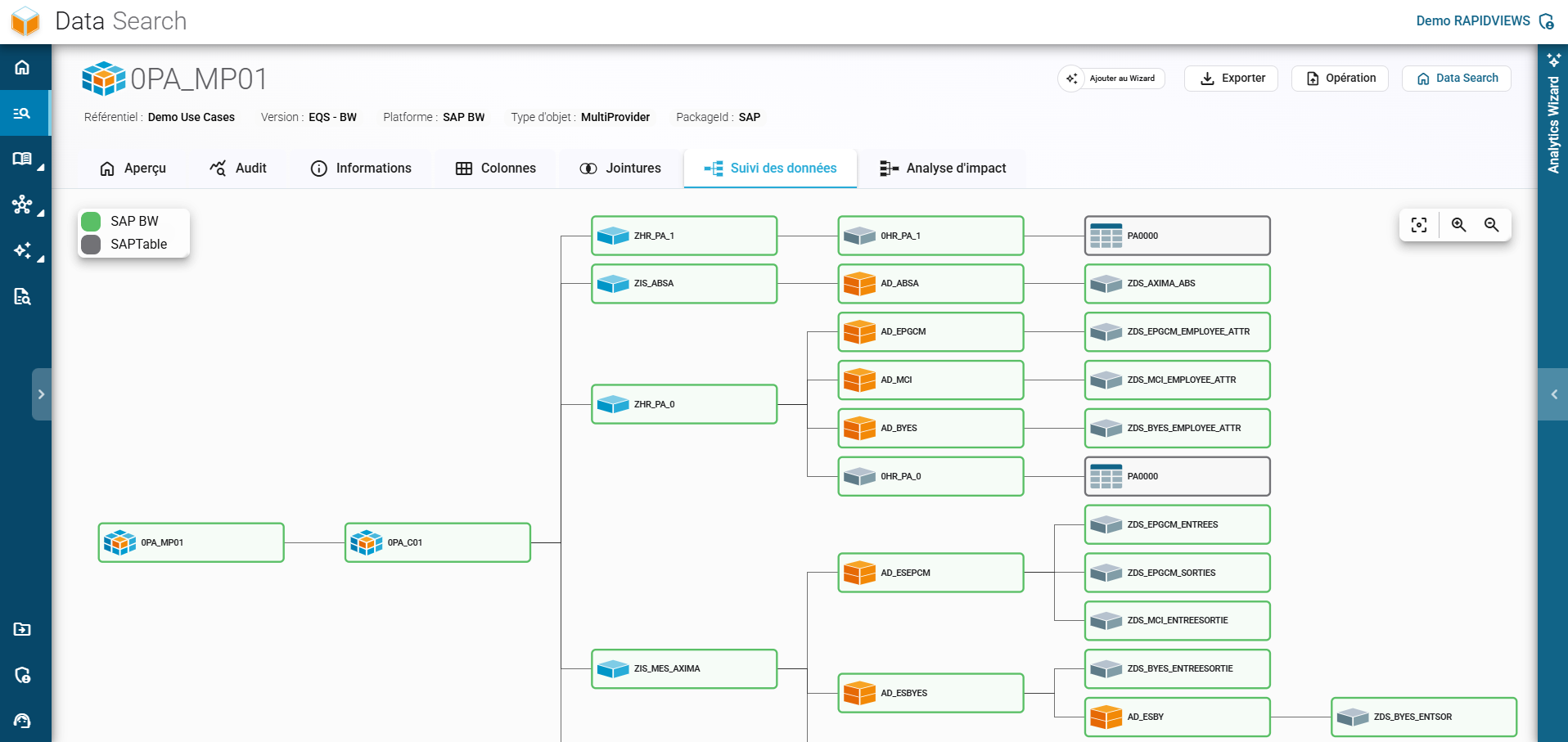Select the AD_MCI node
The width and height of the screenshot is (1568, 742).
[930, 380]
